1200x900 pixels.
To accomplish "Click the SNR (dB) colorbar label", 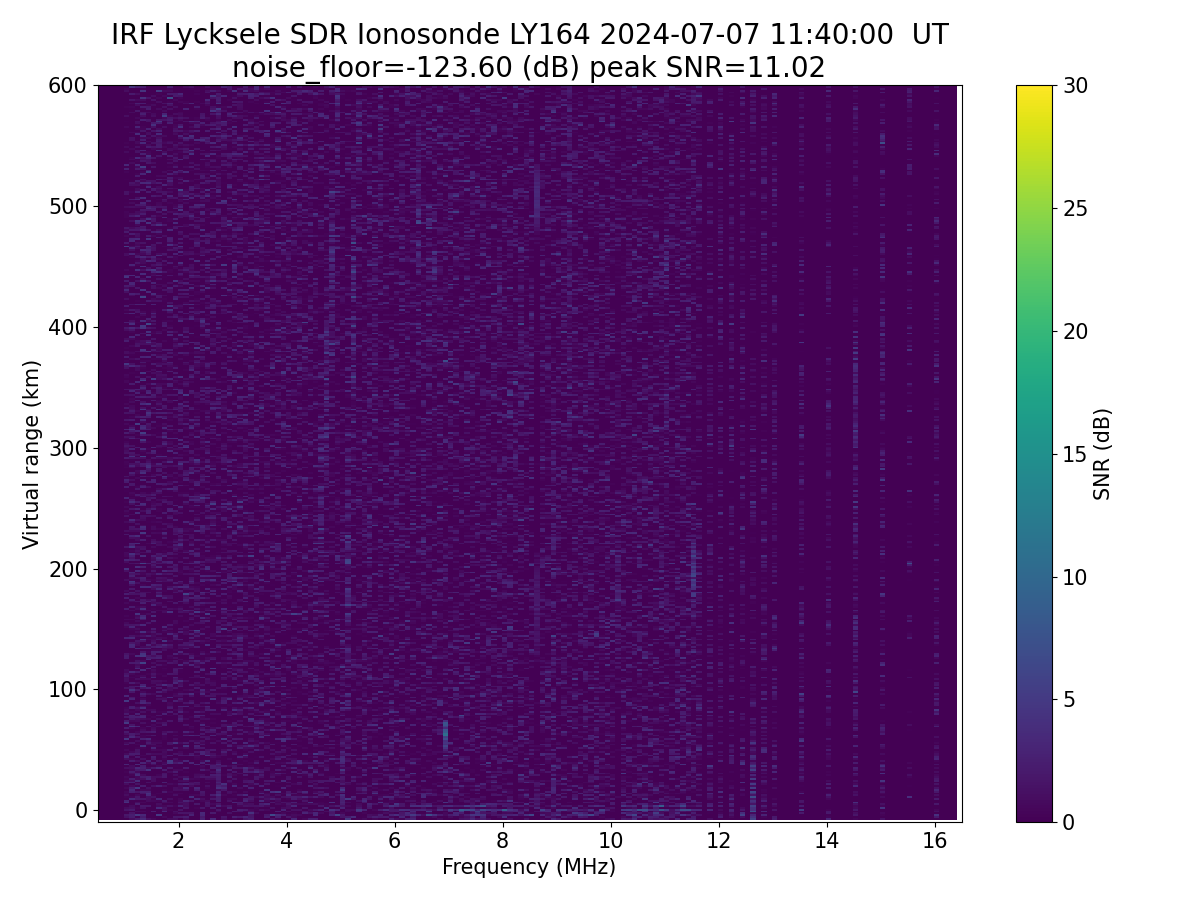I will [1102, 454].
